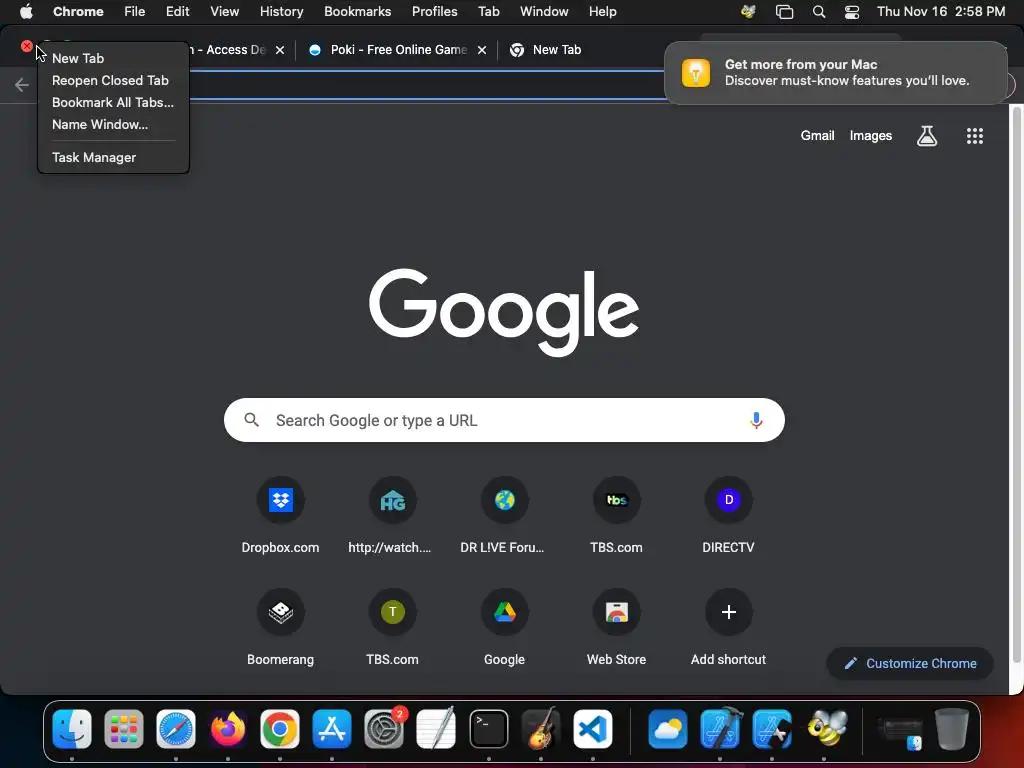1024x768 pixels.
Task: Open the bee app in the Dock
Action: point(827,728)
